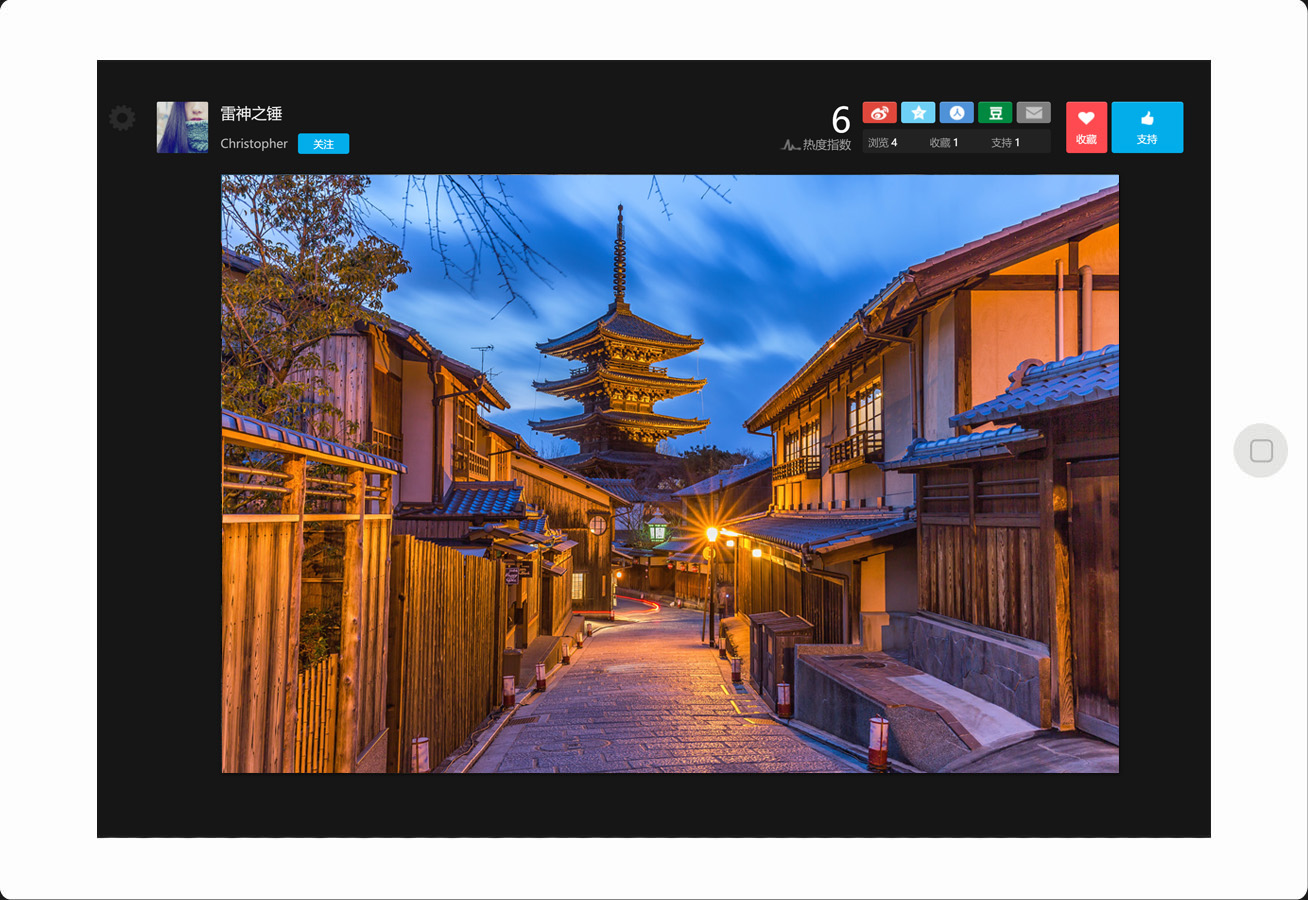
Task: Click the 关注 follow button
Action: 323,144
